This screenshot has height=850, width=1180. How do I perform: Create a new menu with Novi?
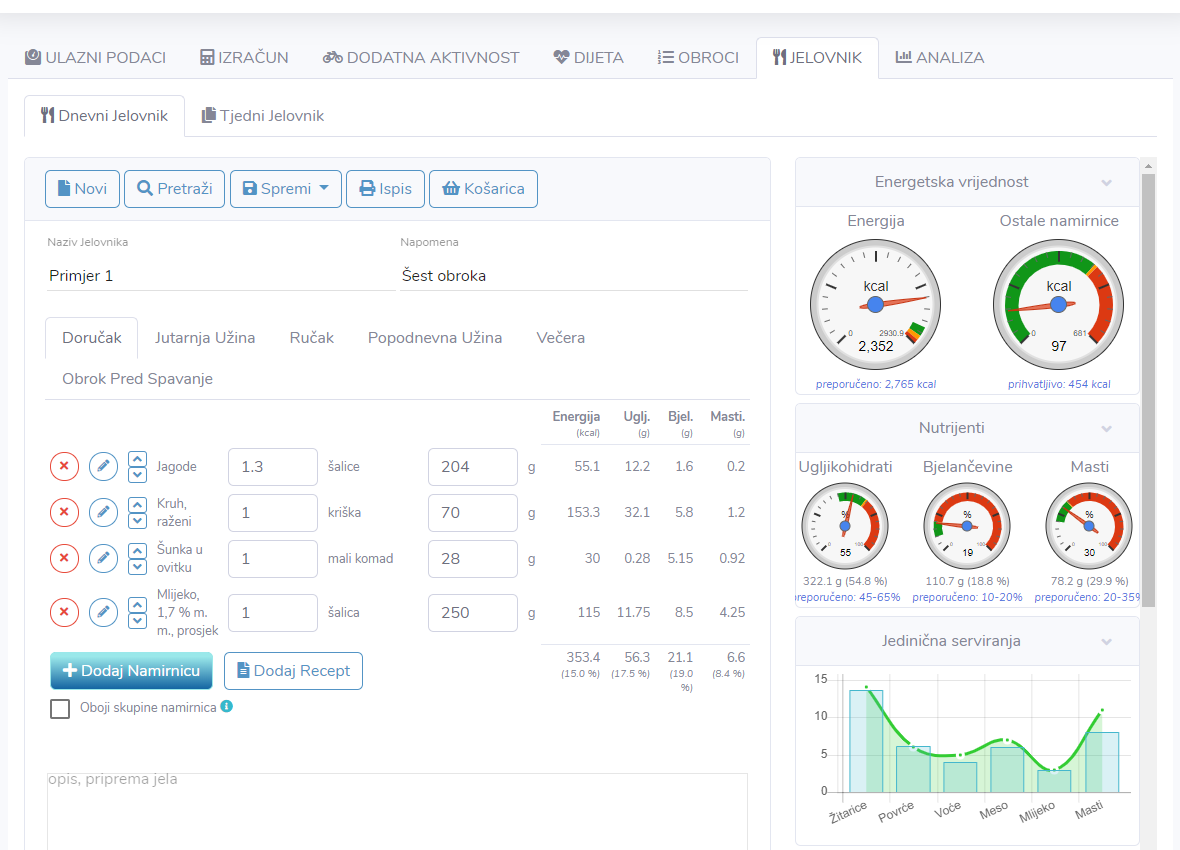point(82,189)
